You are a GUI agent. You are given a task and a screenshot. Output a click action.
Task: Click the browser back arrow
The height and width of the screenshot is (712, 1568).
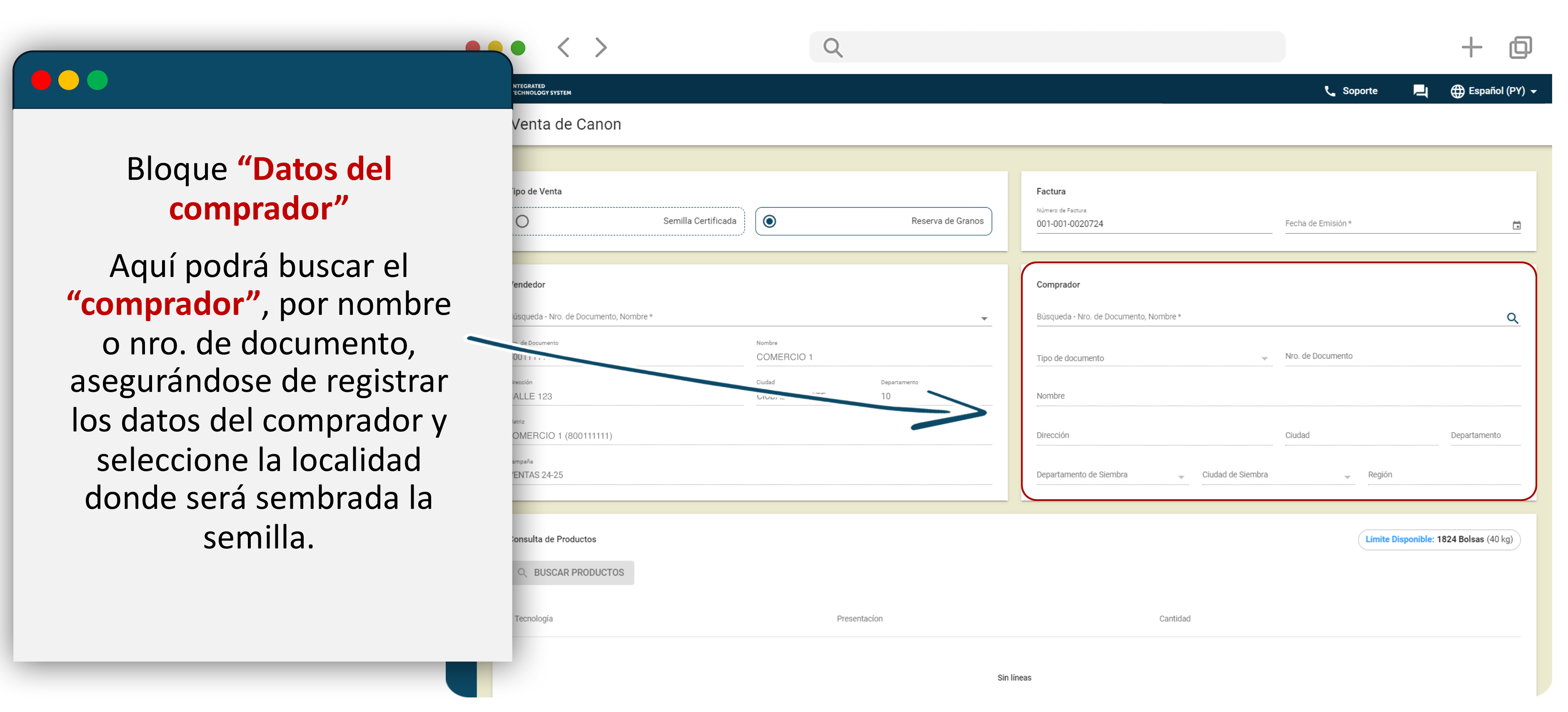pyautogui.click(x=564, y=47)
